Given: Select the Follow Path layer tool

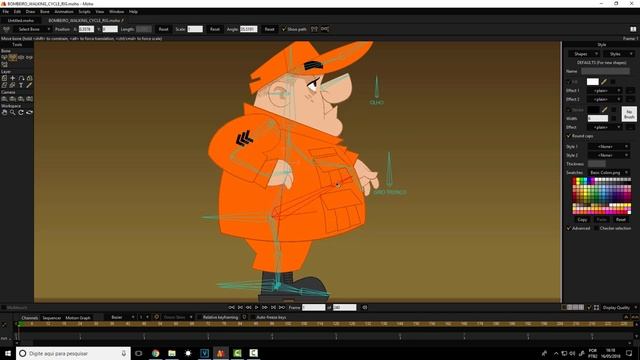Looking at the screenshot, I should (21, 78).
